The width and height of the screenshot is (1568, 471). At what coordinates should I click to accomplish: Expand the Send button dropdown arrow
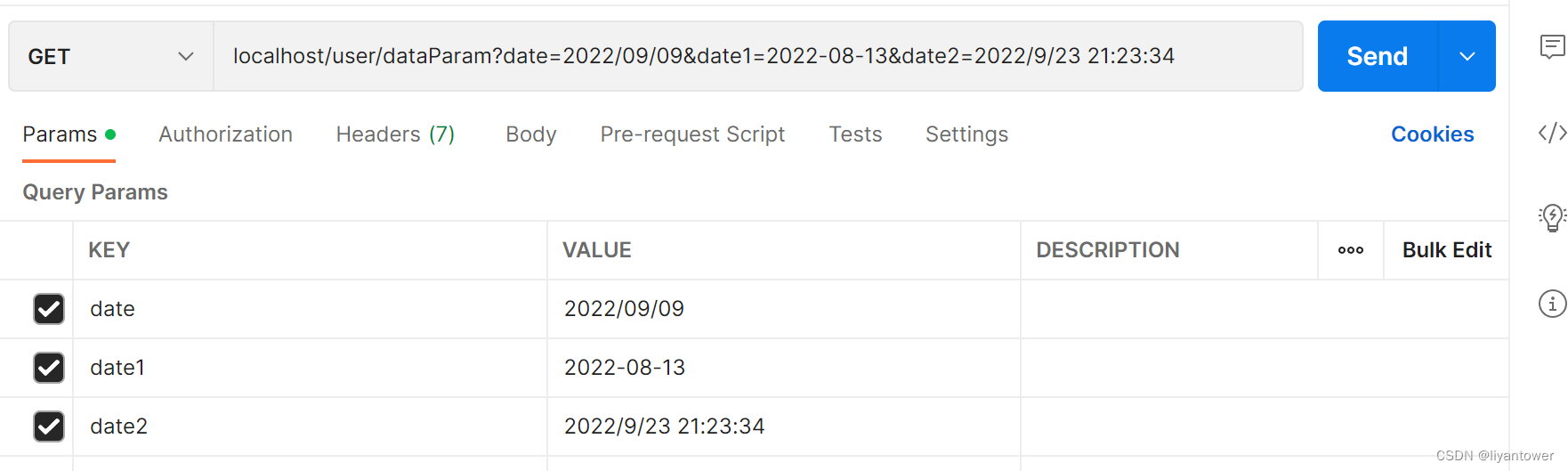pos(1467,56)
